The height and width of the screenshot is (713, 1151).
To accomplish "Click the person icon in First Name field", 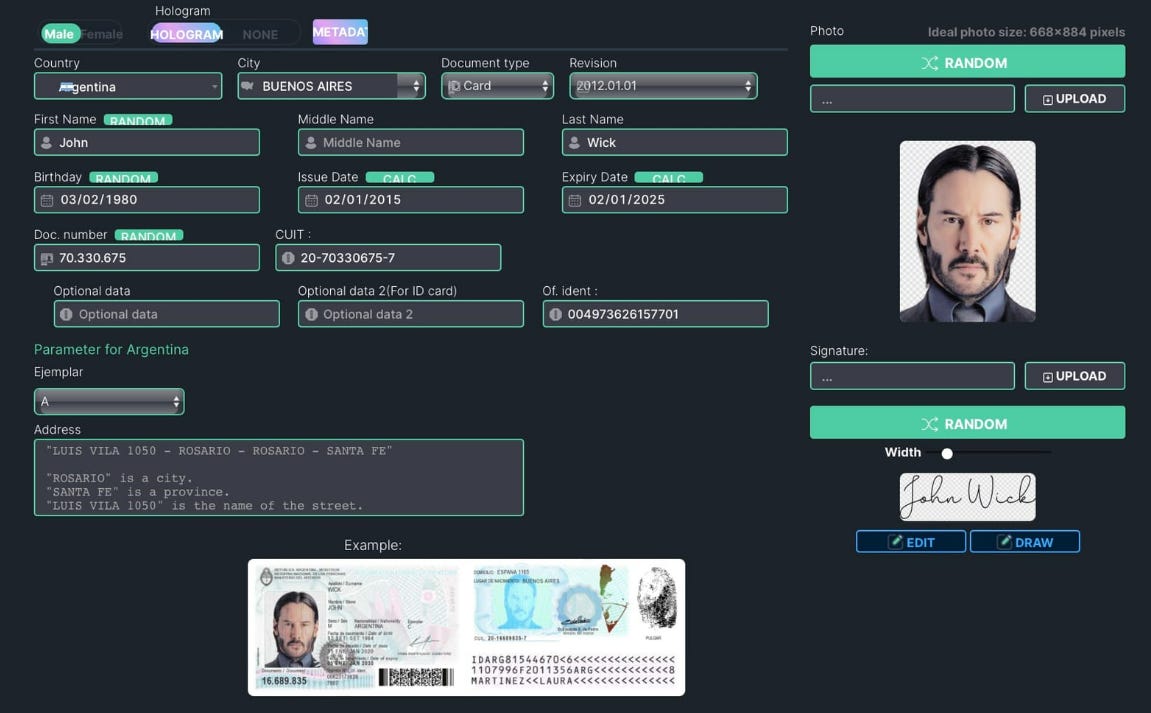I will [x=46, y=142].
